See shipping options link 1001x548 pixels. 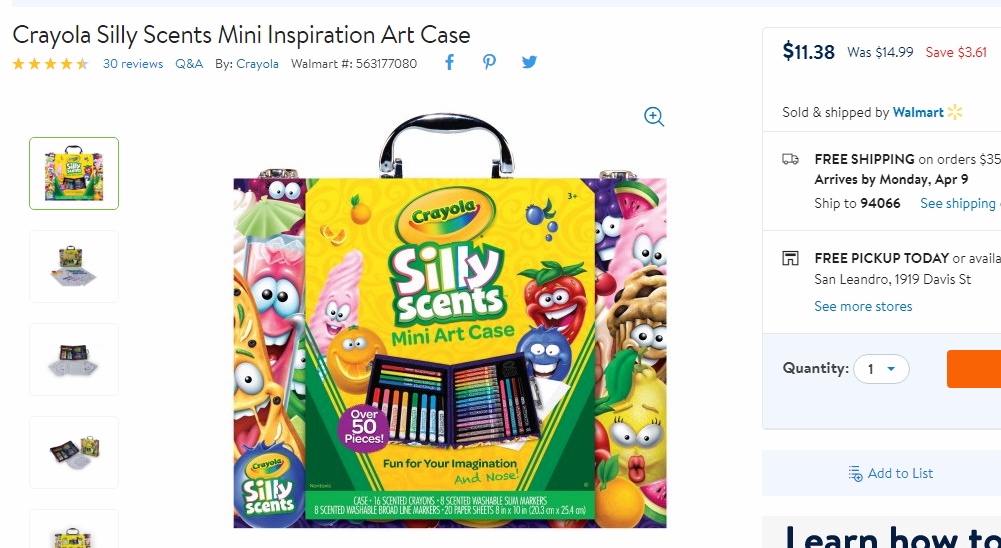[x=960, y=203]
